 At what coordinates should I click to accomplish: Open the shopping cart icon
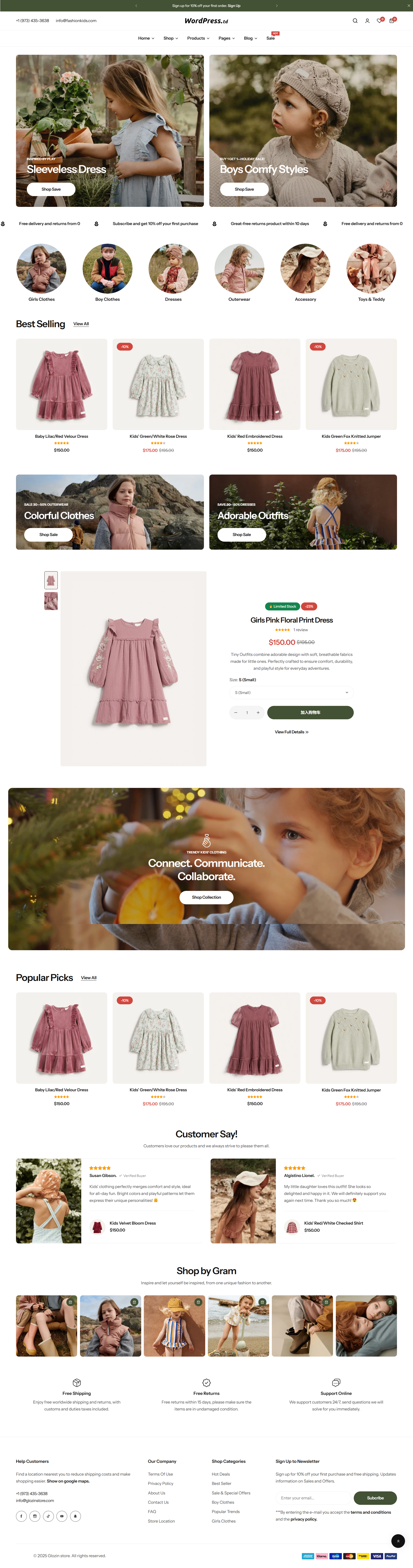(392, 21)
